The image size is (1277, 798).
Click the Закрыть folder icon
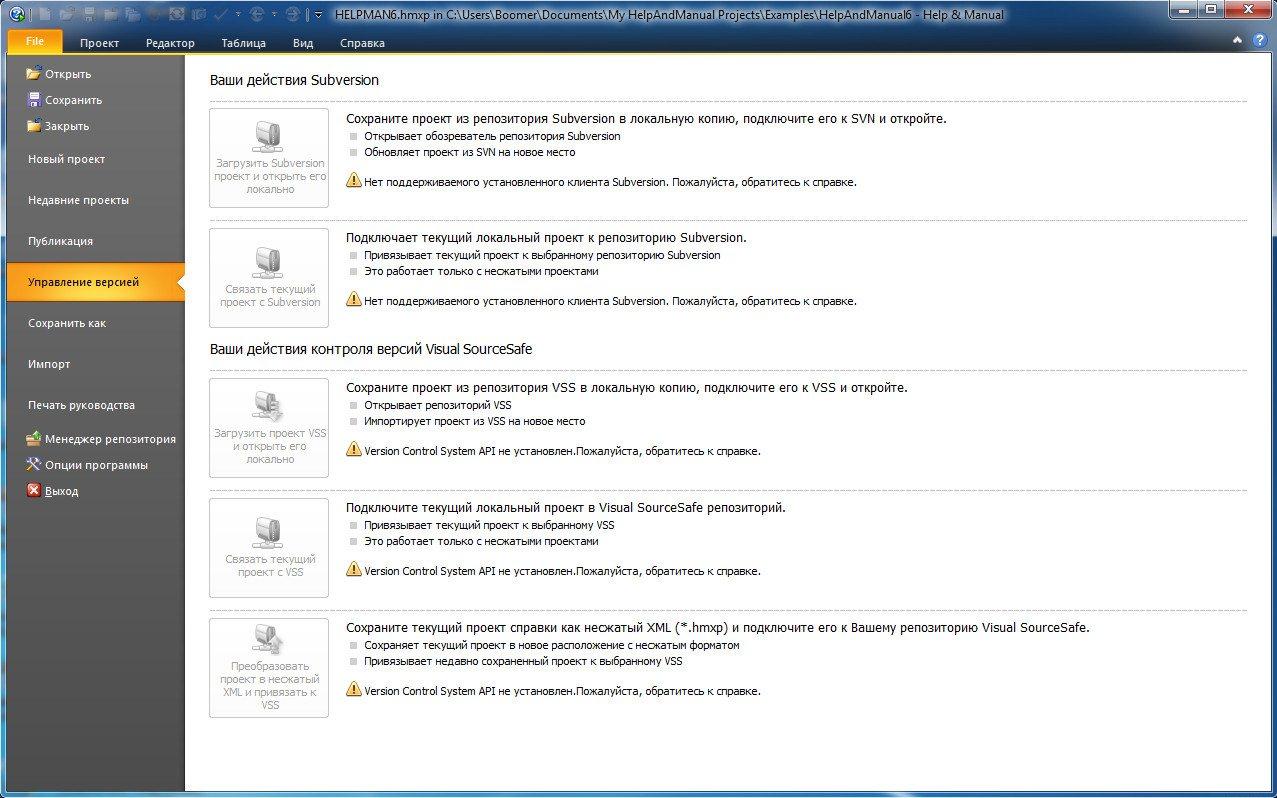(x=34, y=126)
